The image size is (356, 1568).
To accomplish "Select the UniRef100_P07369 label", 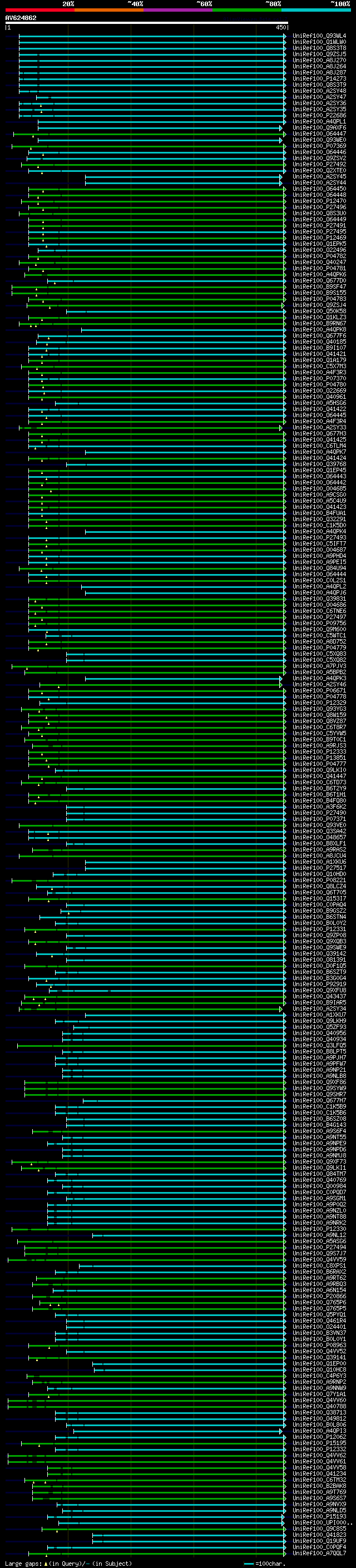I will (319, 146).
